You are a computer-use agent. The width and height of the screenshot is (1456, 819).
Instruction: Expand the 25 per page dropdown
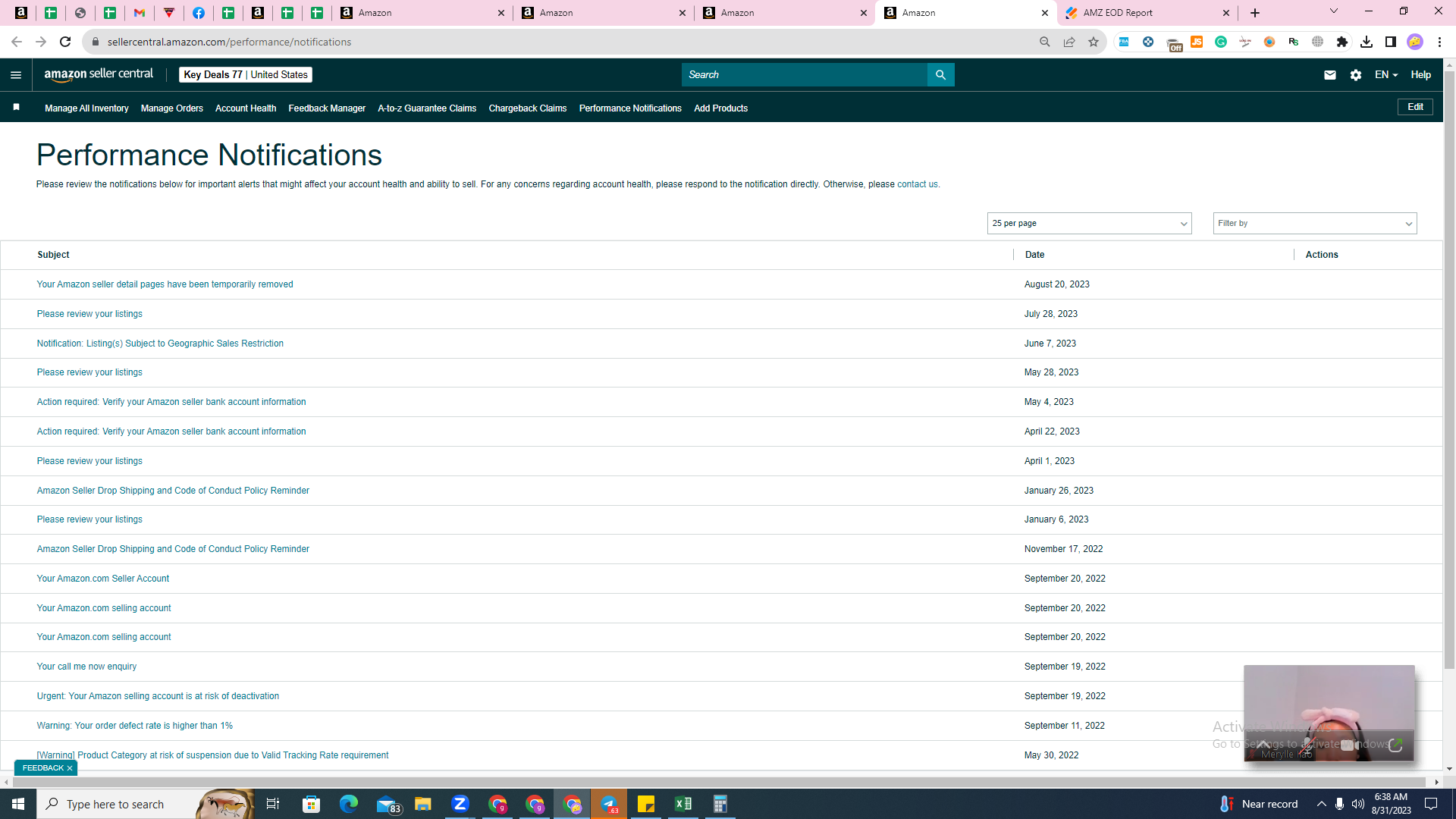pyautogui.click(x=1090, y=223)
